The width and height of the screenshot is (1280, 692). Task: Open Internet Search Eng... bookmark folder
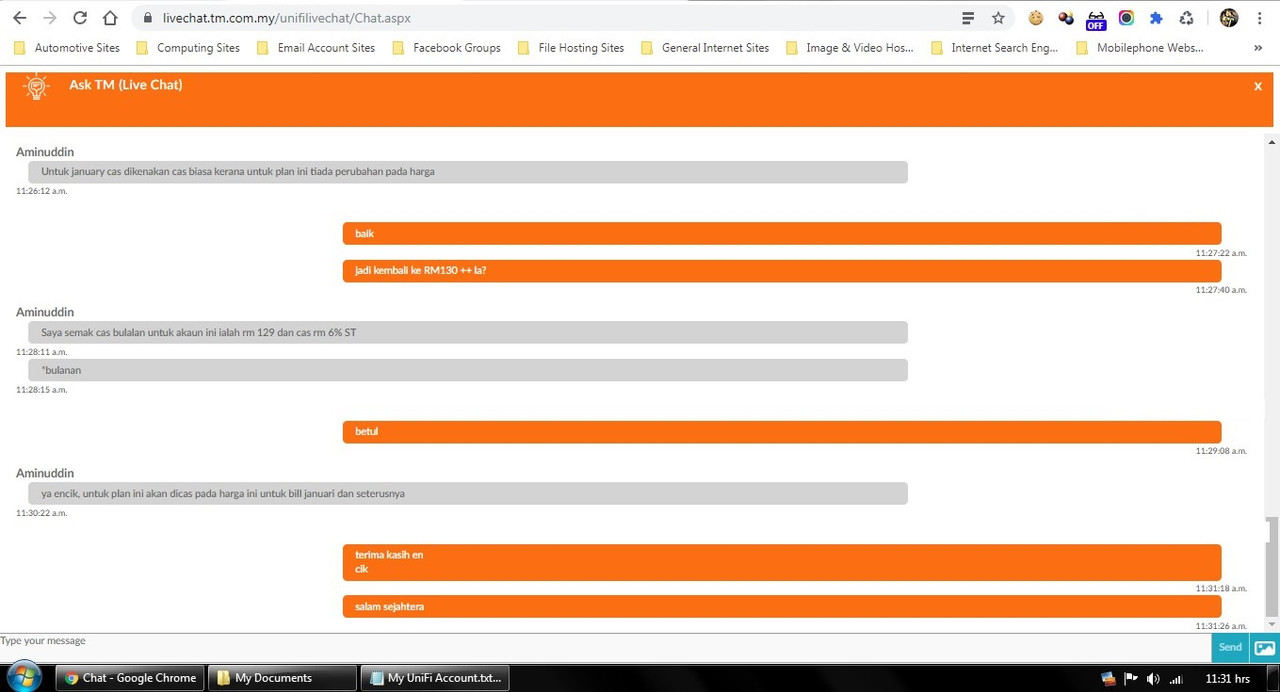(994, 47)
